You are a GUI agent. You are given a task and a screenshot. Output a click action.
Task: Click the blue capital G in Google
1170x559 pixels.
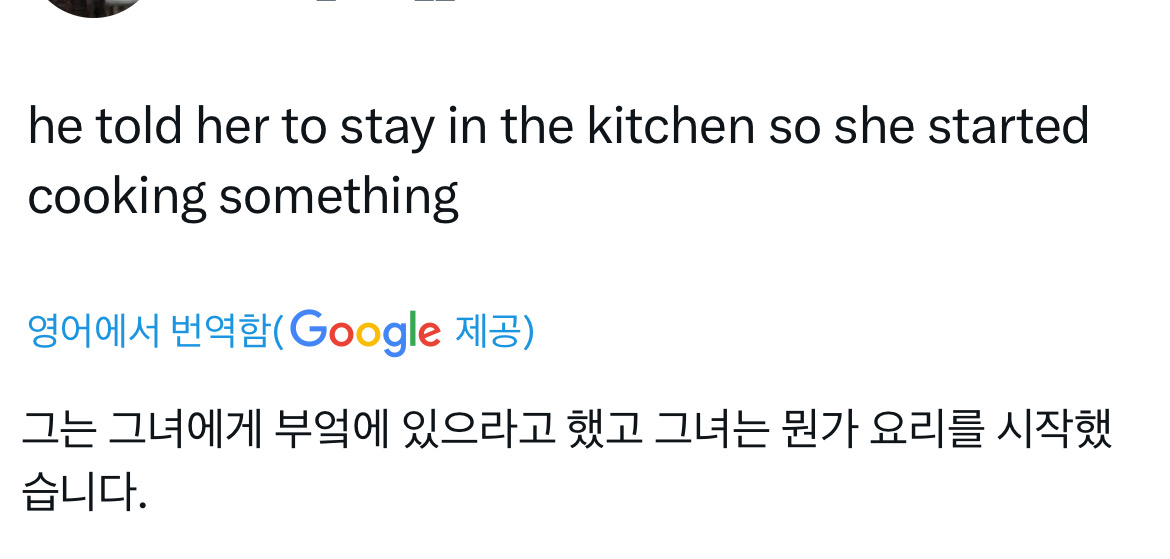click(310, 330)
